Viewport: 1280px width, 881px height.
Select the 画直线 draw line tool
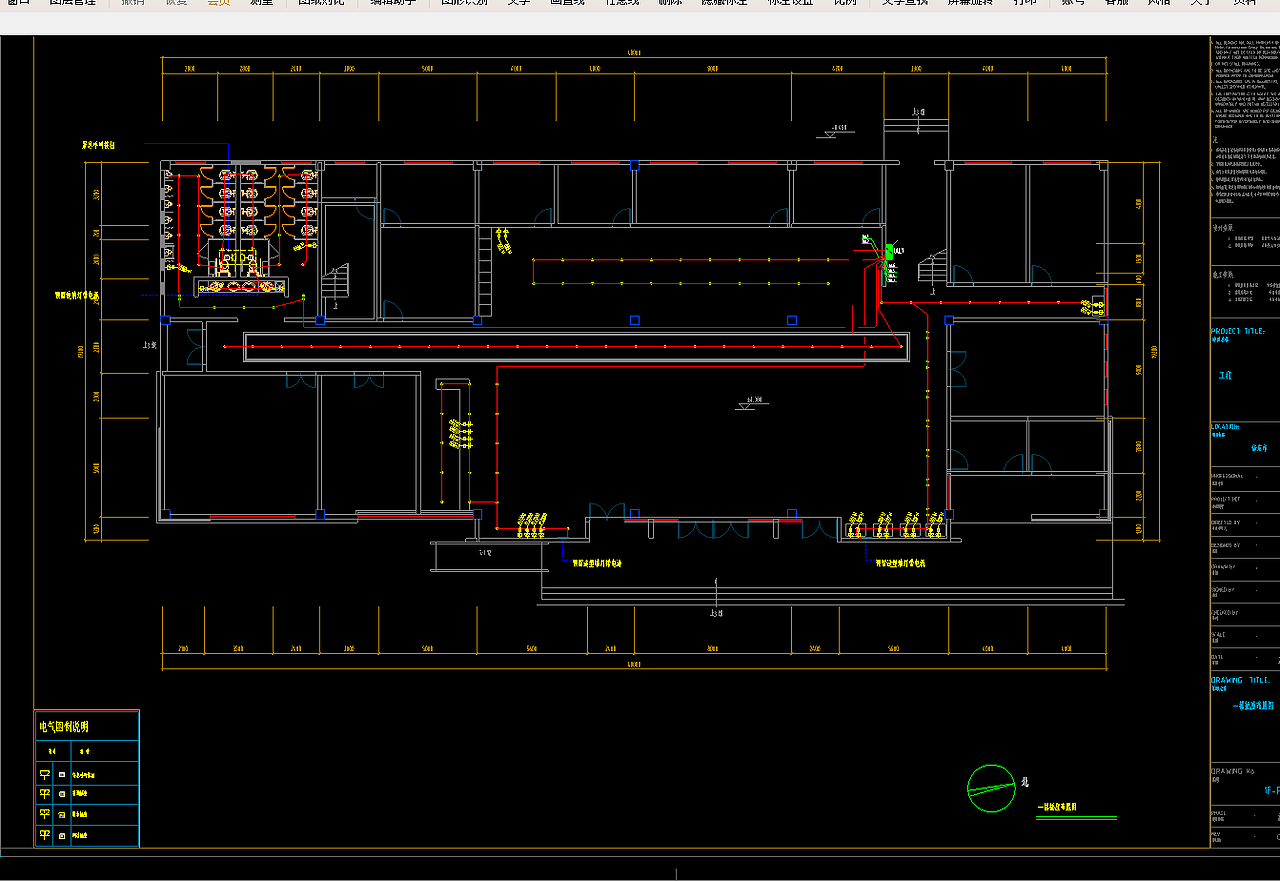coord(566,3)
